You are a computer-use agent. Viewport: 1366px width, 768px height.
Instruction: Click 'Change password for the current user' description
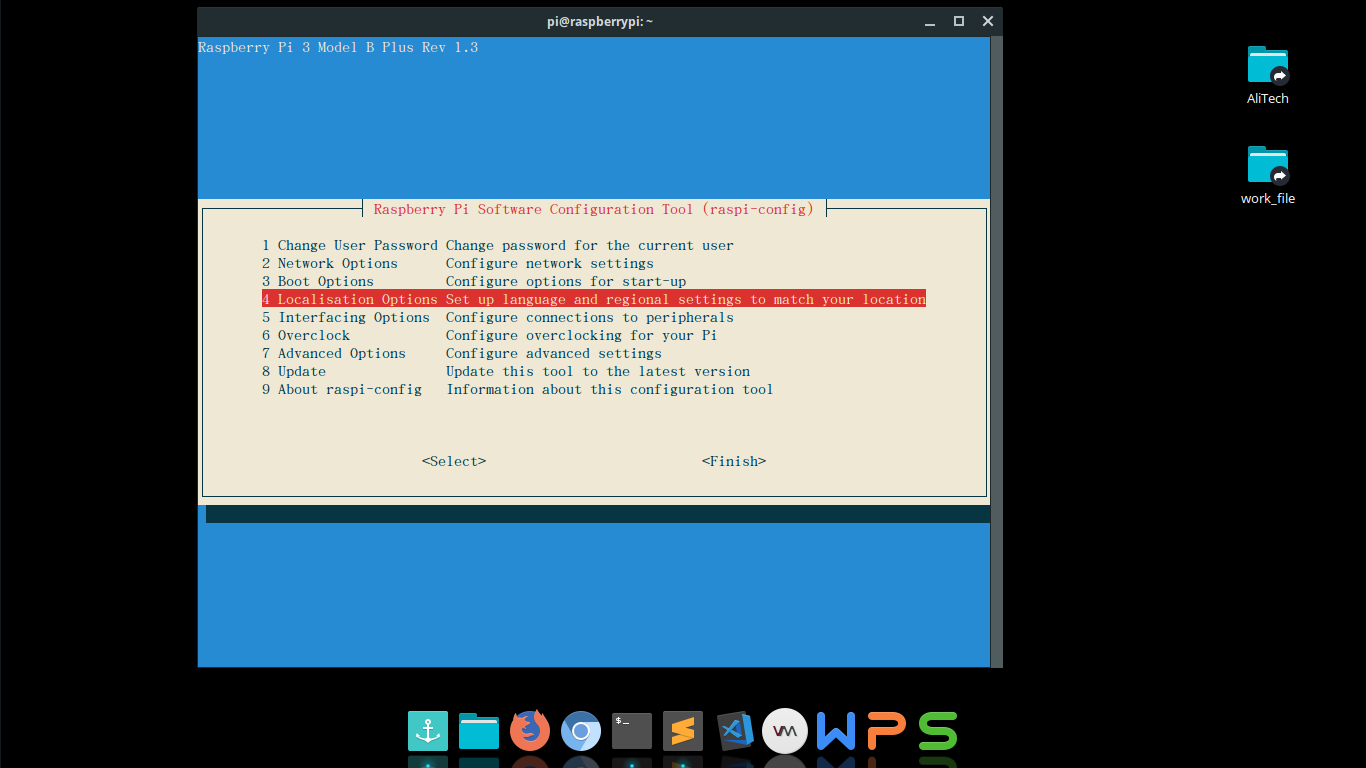click(x=590, y=245)
